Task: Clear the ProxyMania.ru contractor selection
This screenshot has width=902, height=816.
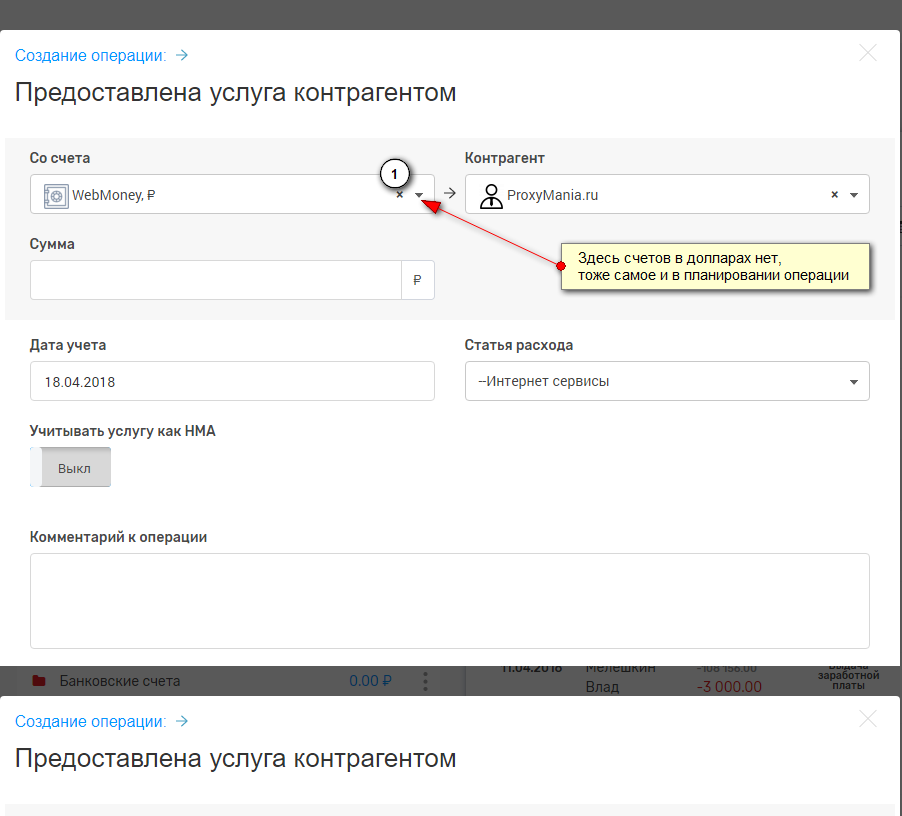Action: (834, 195)
